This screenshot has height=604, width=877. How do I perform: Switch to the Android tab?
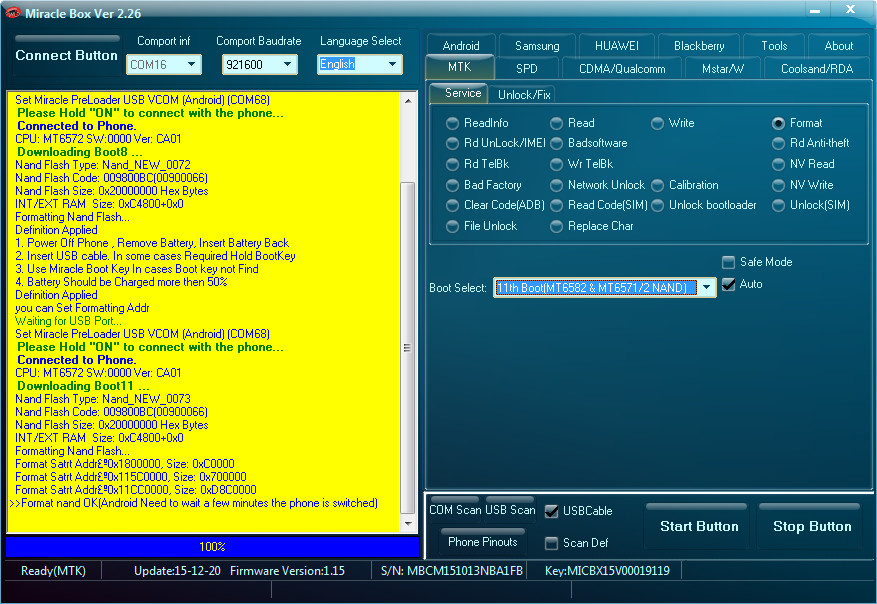(461, 46)
